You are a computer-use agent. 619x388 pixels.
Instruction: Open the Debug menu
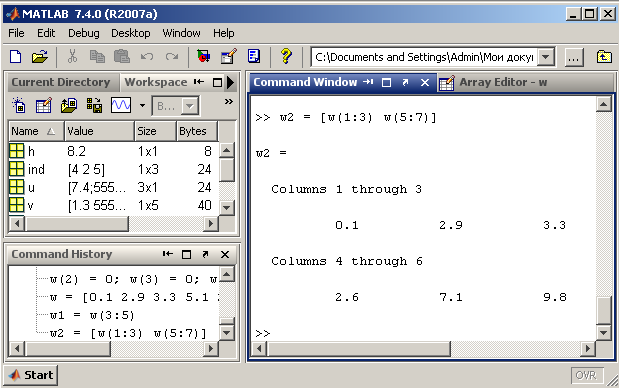(x=84, y=33)
